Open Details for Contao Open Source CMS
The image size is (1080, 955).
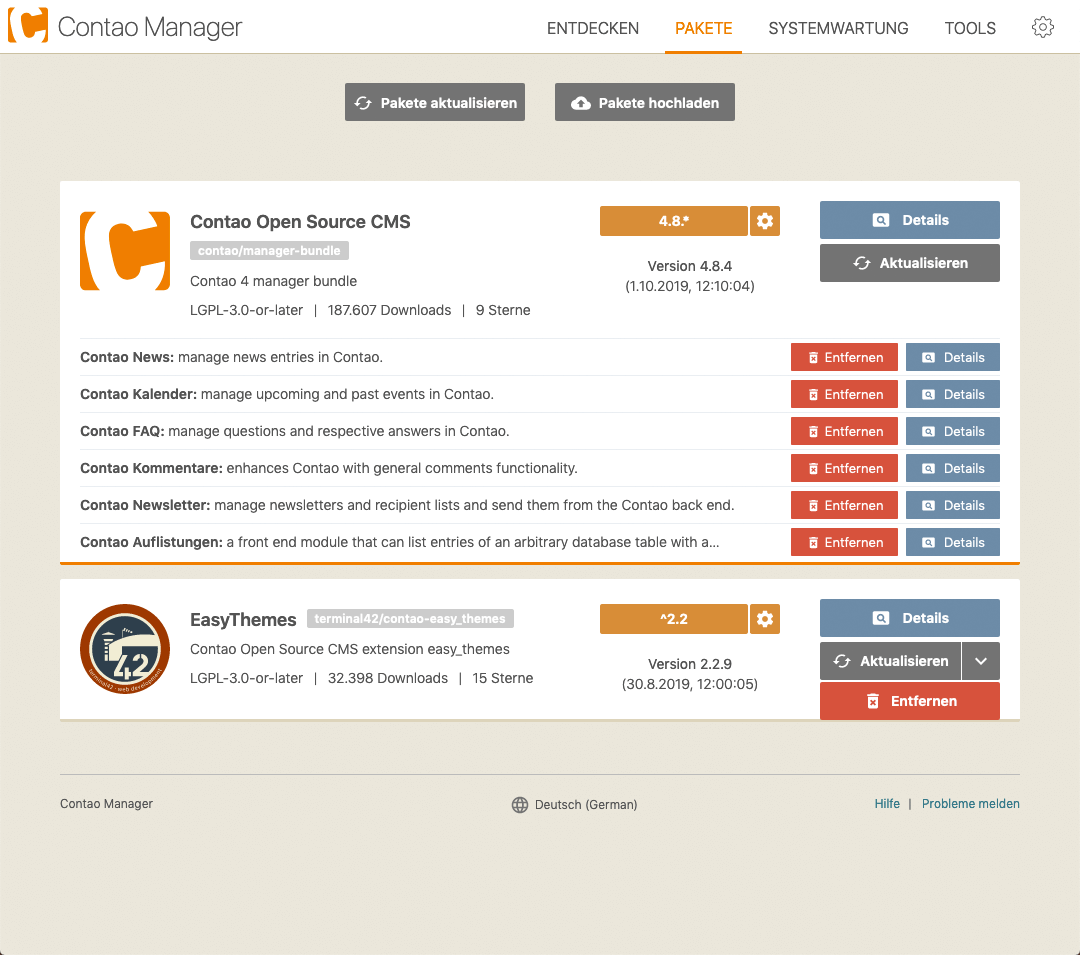coord(909,220)
